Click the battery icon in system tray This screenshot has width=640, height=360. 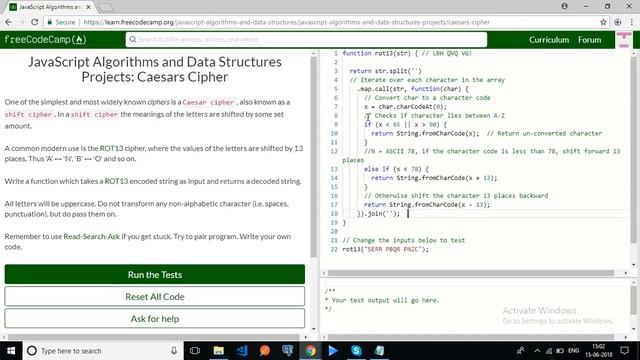tap(560, 351)
